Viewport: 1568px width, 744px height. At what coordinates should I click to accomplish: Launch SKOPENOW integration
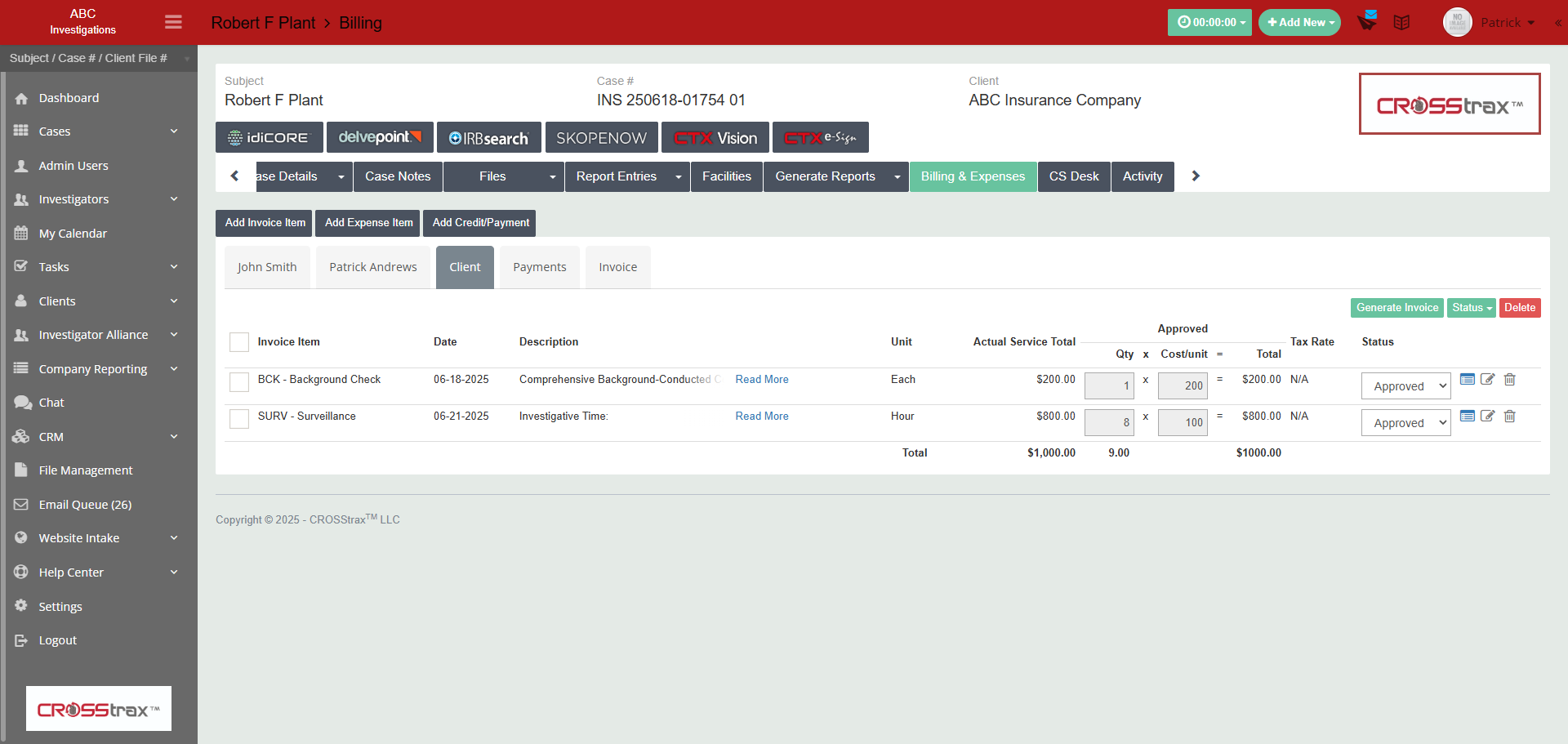[x=602, y=137]
